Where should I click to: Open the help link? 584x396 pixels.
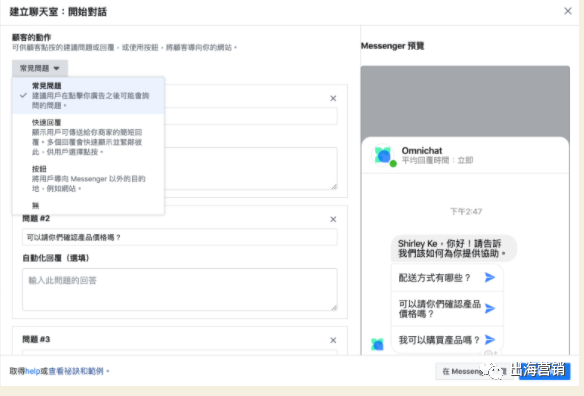(32, 371)
